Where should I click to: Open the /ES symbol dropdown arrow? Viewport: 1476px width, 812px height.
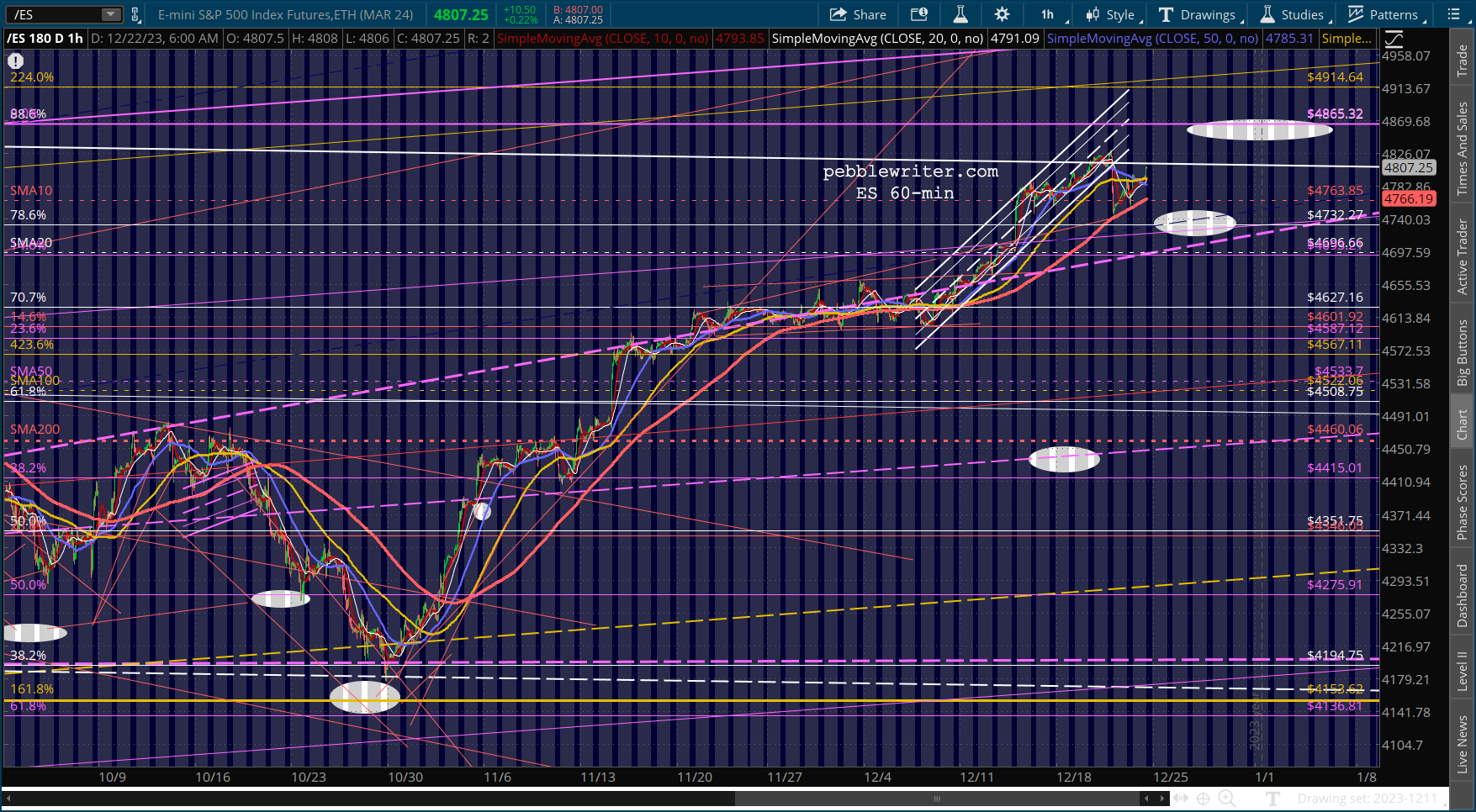(111, 14)
